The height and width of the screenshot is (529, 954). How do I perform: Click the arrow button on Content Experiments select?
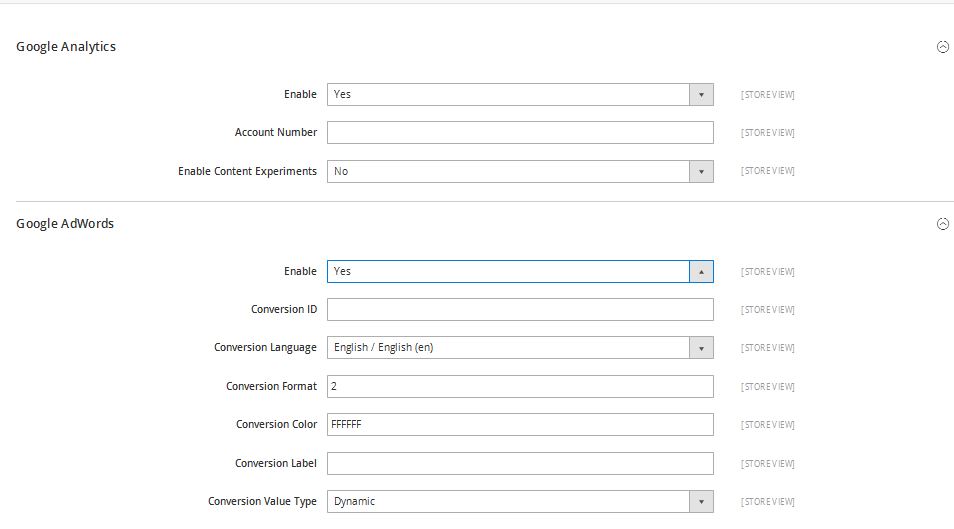701,171
